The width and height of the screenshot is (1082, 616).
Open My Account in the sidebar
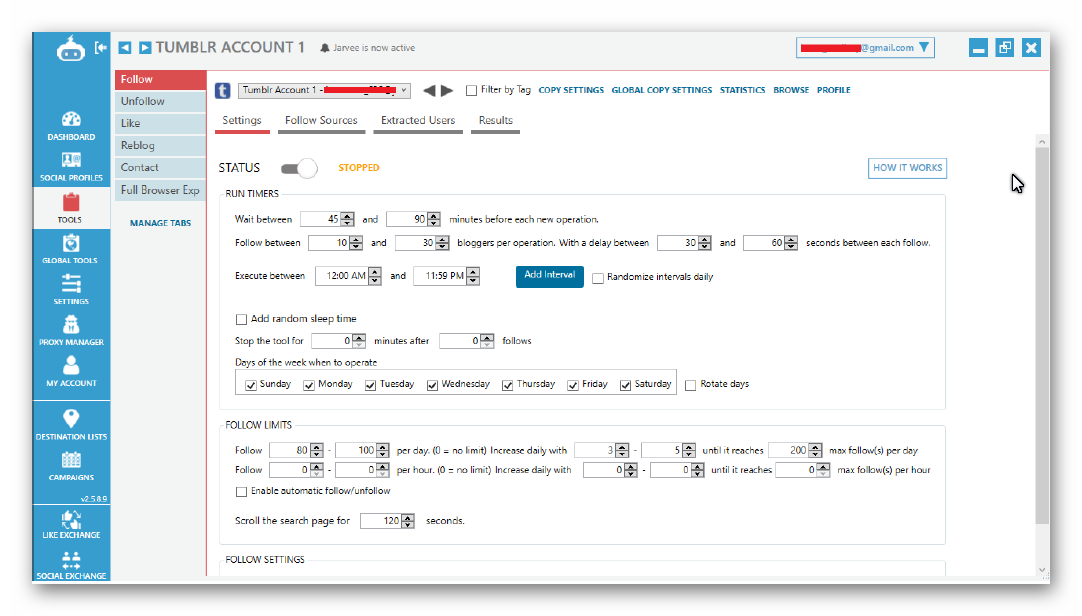[71, 371]
